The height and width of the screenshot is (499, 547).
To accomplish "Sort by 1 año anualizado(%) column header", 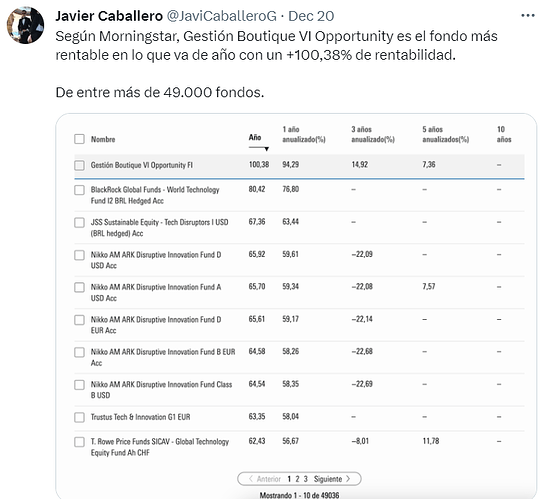I will [x=304, y=134].
